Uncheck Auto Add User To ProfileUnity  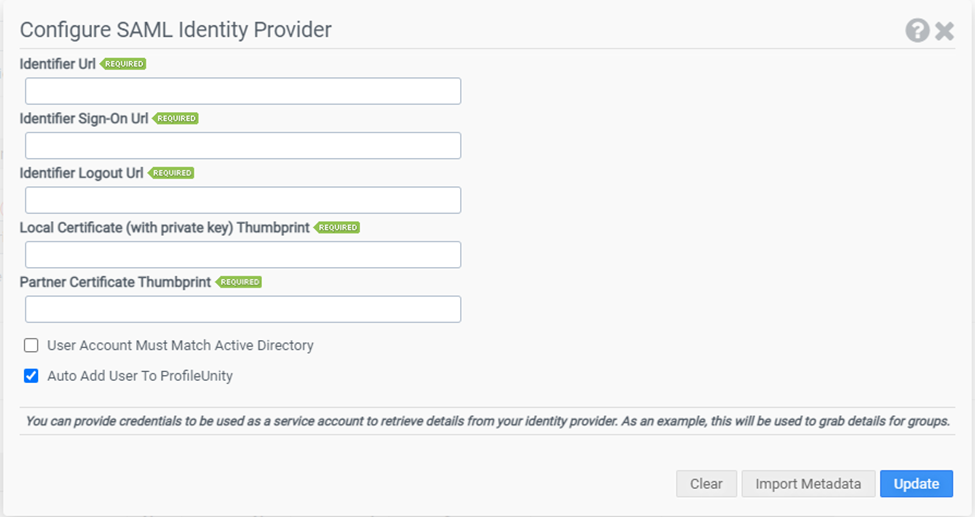[31, 376]
